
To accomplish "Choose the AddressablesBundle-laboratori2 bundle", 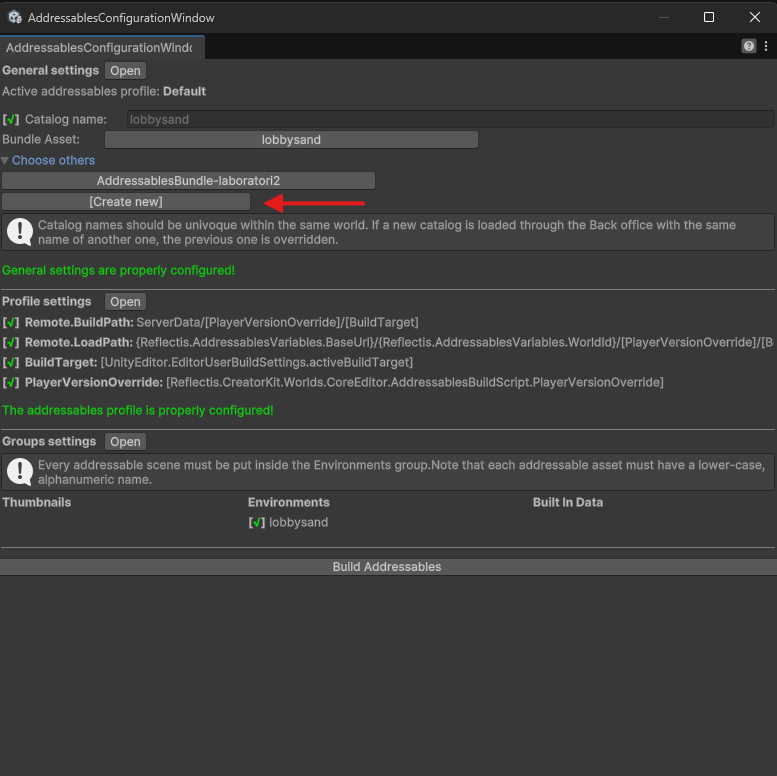I will pyautogui.click(x=188, y=180).
